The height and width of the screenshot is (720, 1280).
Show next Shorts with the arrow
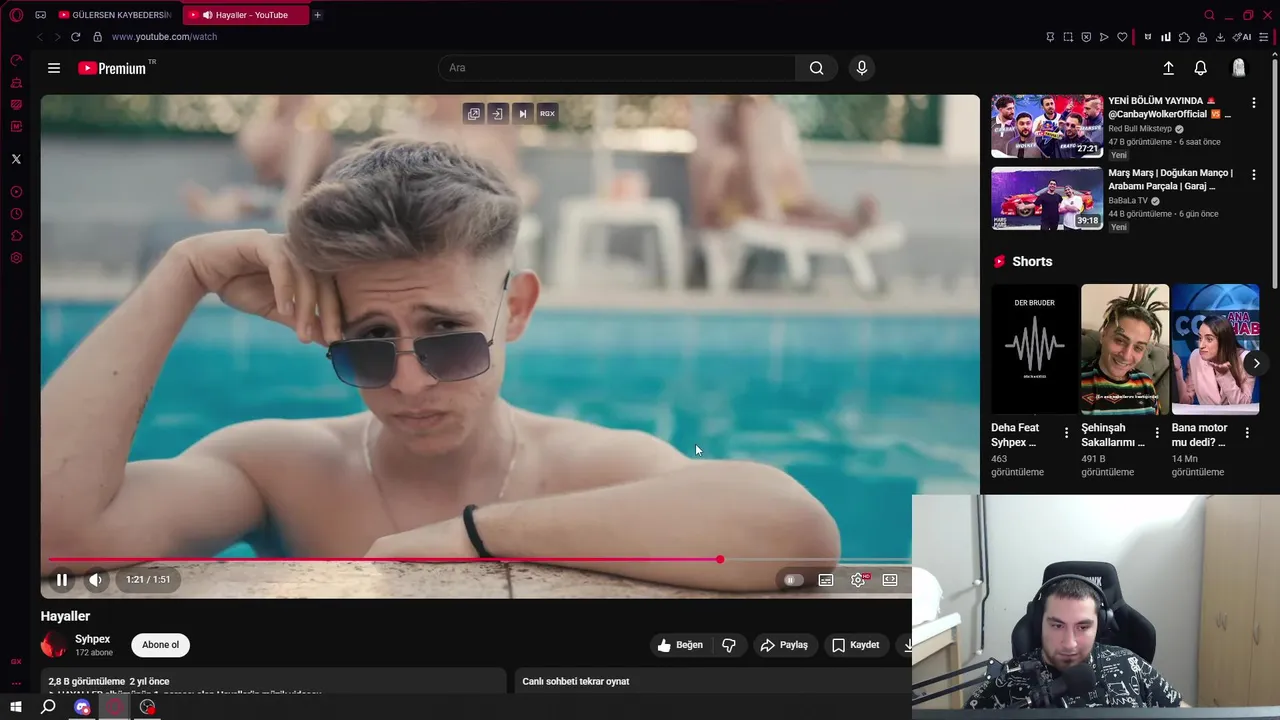[1256, 363]
